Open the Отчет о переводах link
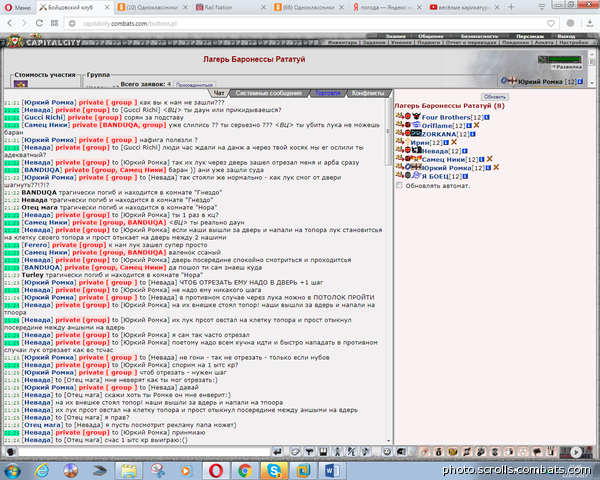The height and width of the screenshot is (480, 600). (x=470, y=42)
